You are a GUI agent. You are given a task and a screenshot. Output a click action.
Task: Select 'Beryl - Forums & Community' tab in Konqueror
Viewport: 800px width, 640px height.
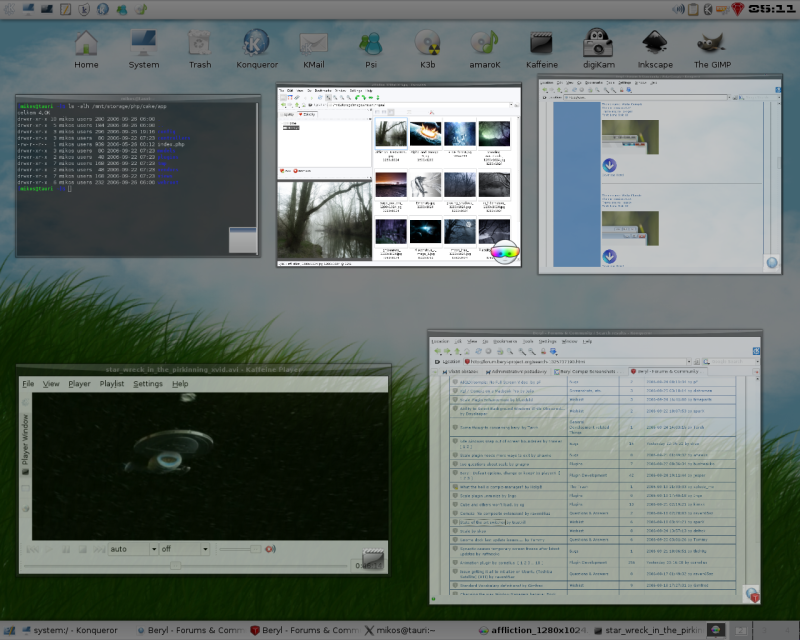tap(668, 371)
